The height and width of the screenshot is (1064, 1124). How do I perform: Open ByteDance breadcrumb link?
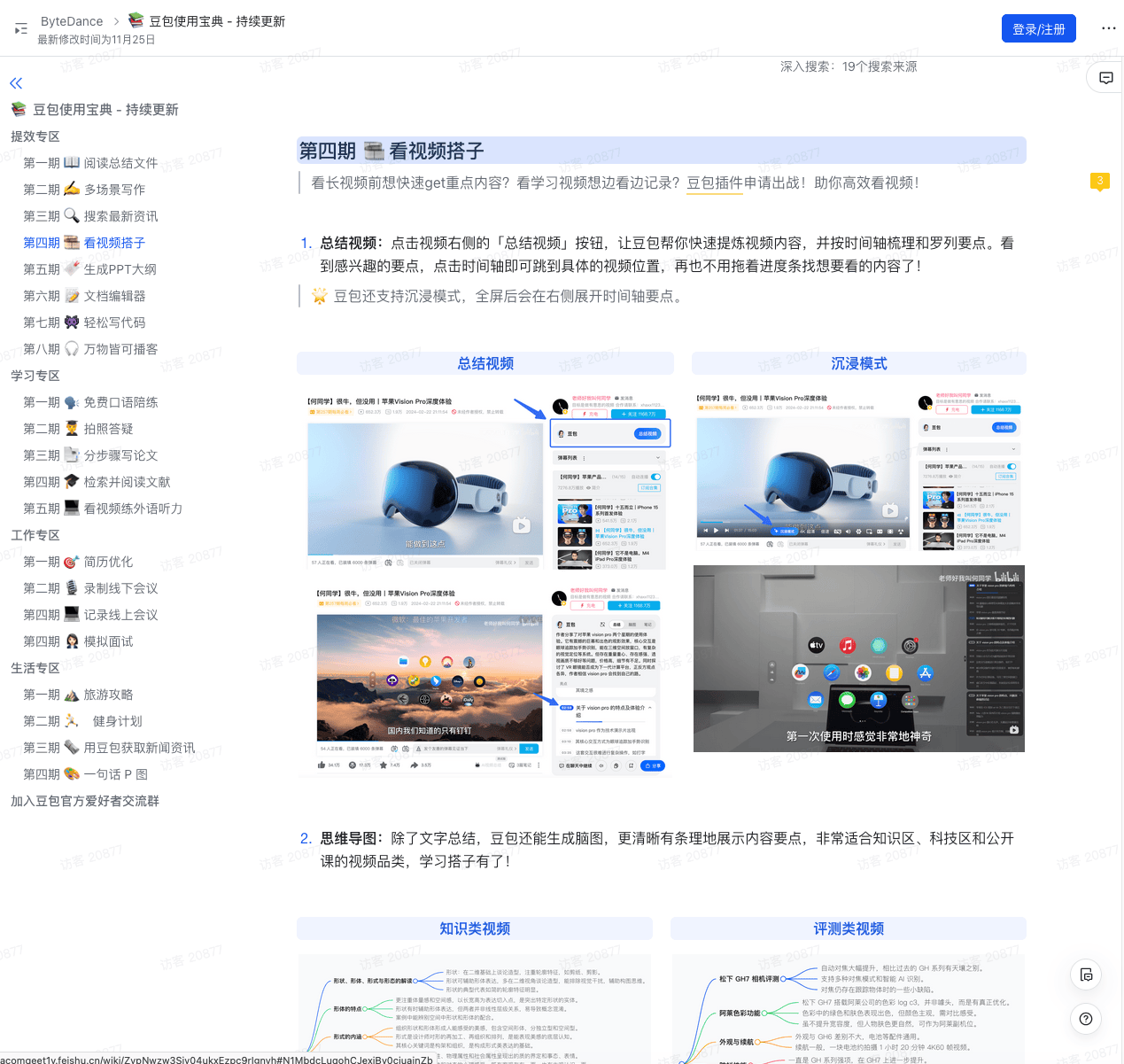click(72, 21)
